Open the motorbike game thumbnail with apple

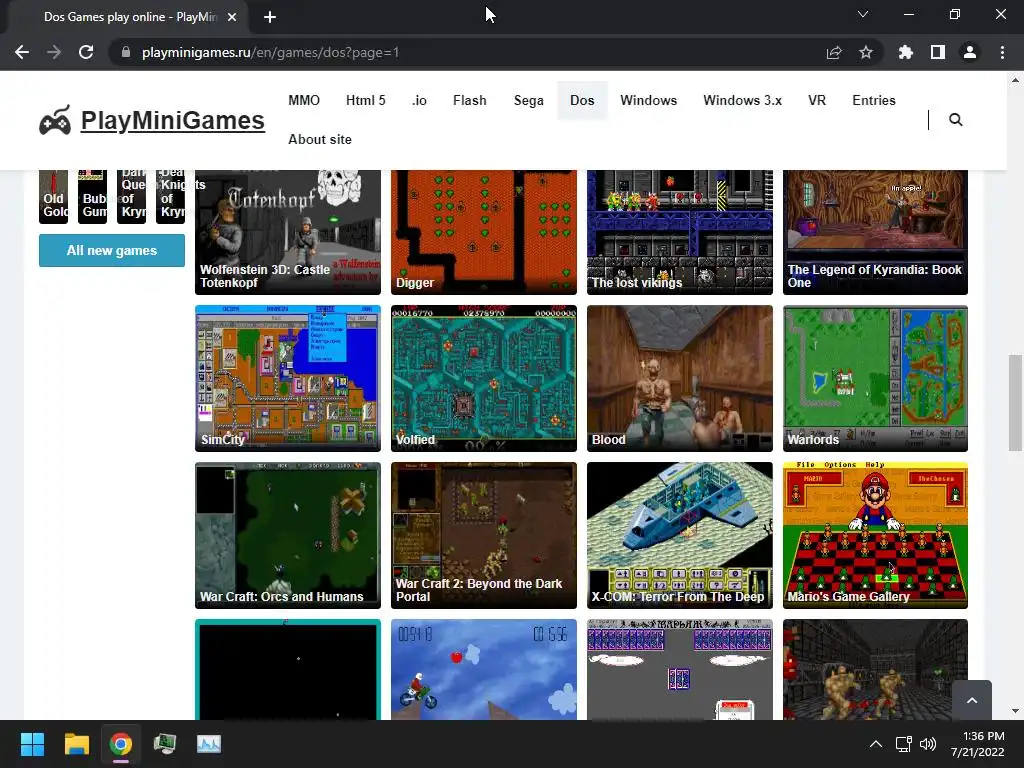(484, 669)
